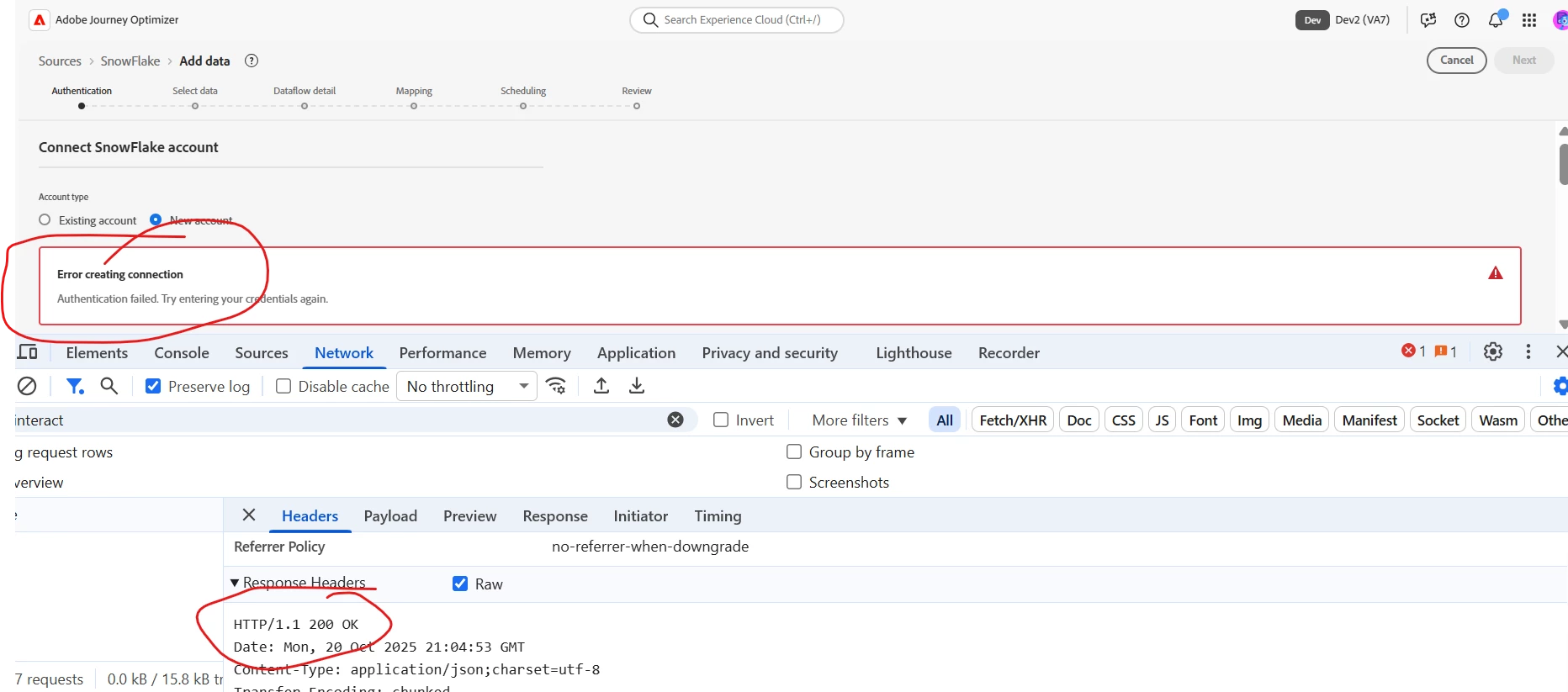Click the red error warning triangle icon
The height and width of the screenshot is (692, 1568).
[x=1496, y=273]
